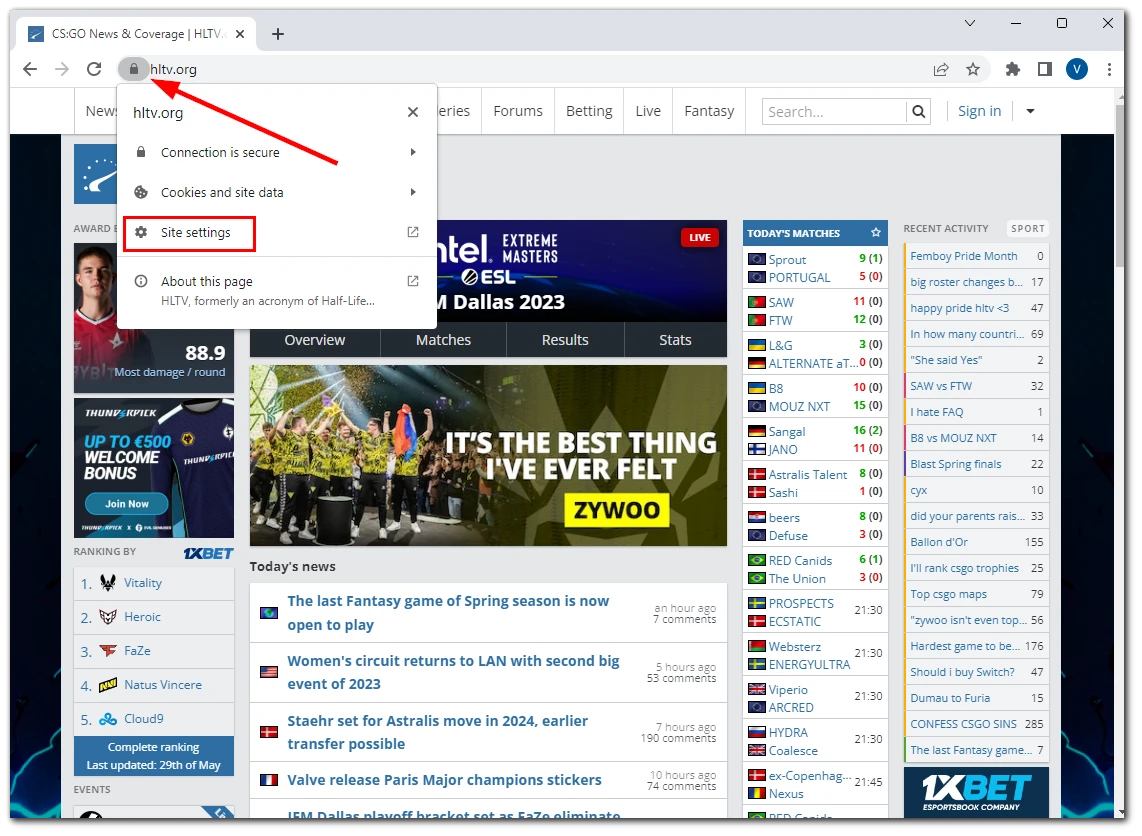The width and height of the screenshot is (1142, 836).
Task: Expand Connection is secure submenu arrow
Action: pos(413,152)
